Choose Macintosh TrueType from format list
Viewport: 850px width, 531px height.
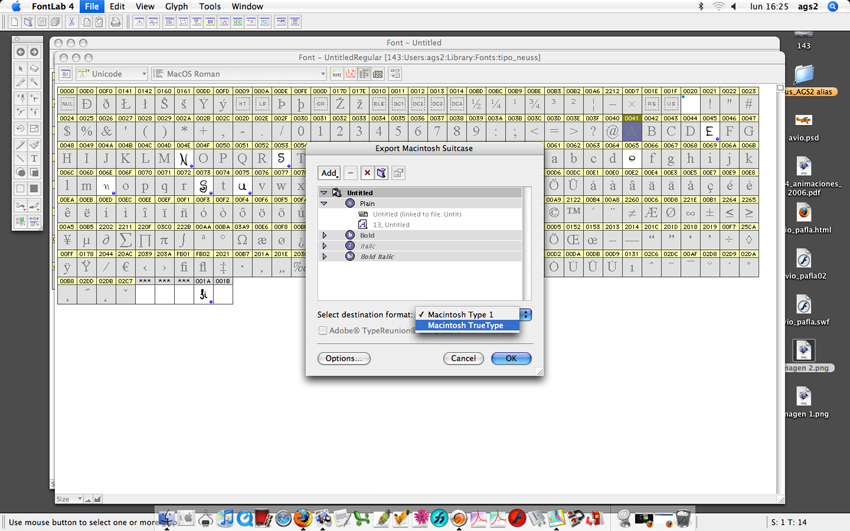click(466, 325)
